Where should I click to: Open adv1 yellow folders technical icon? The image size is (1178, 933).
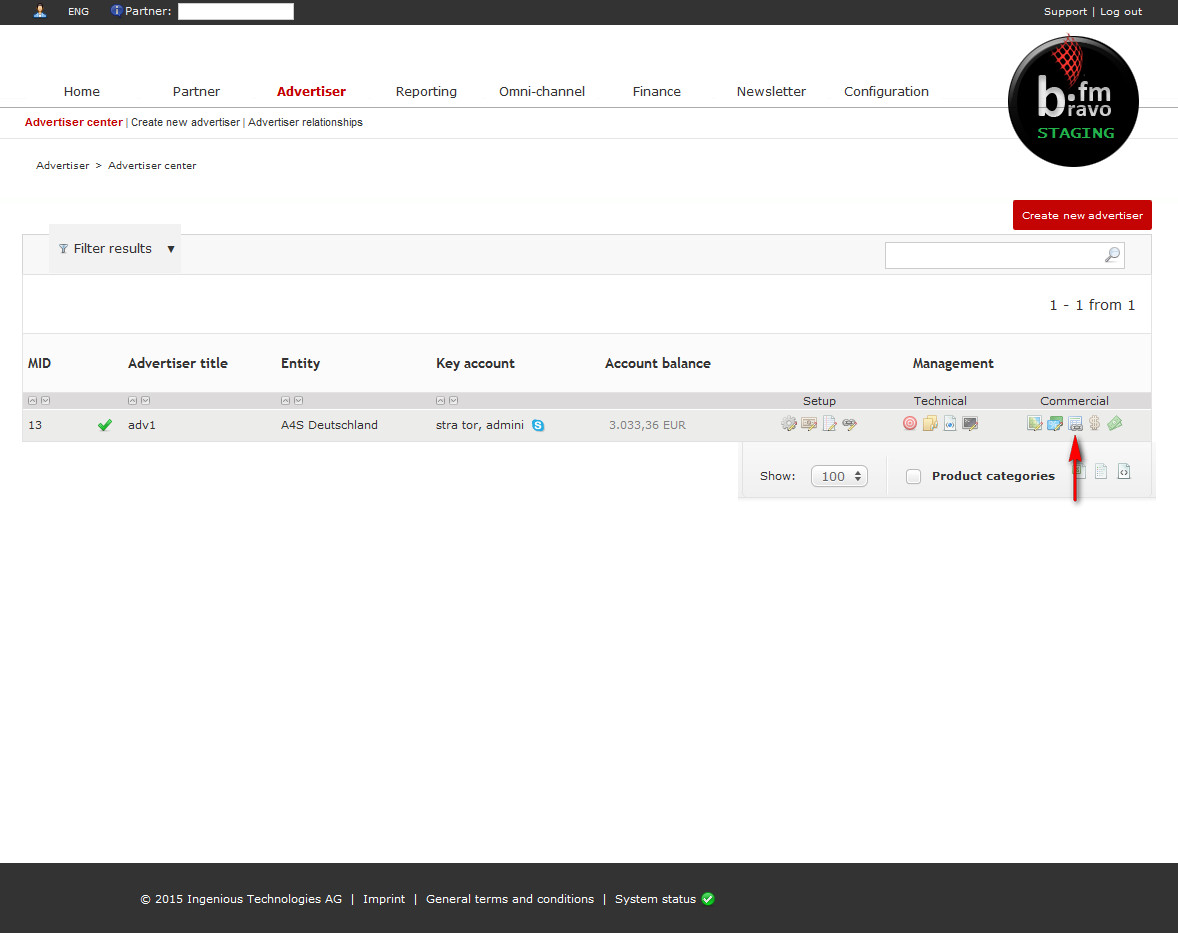929,423
